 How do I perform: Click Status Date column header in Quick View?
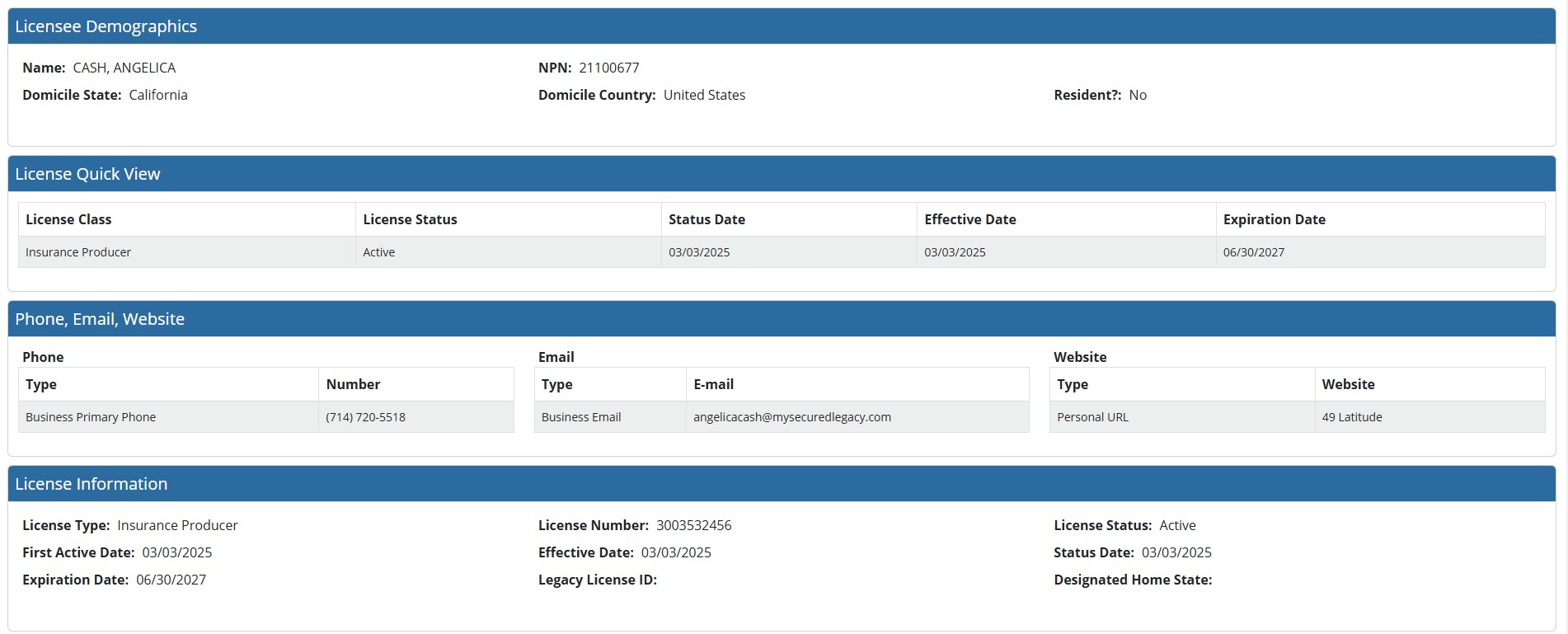pos(707,219)
